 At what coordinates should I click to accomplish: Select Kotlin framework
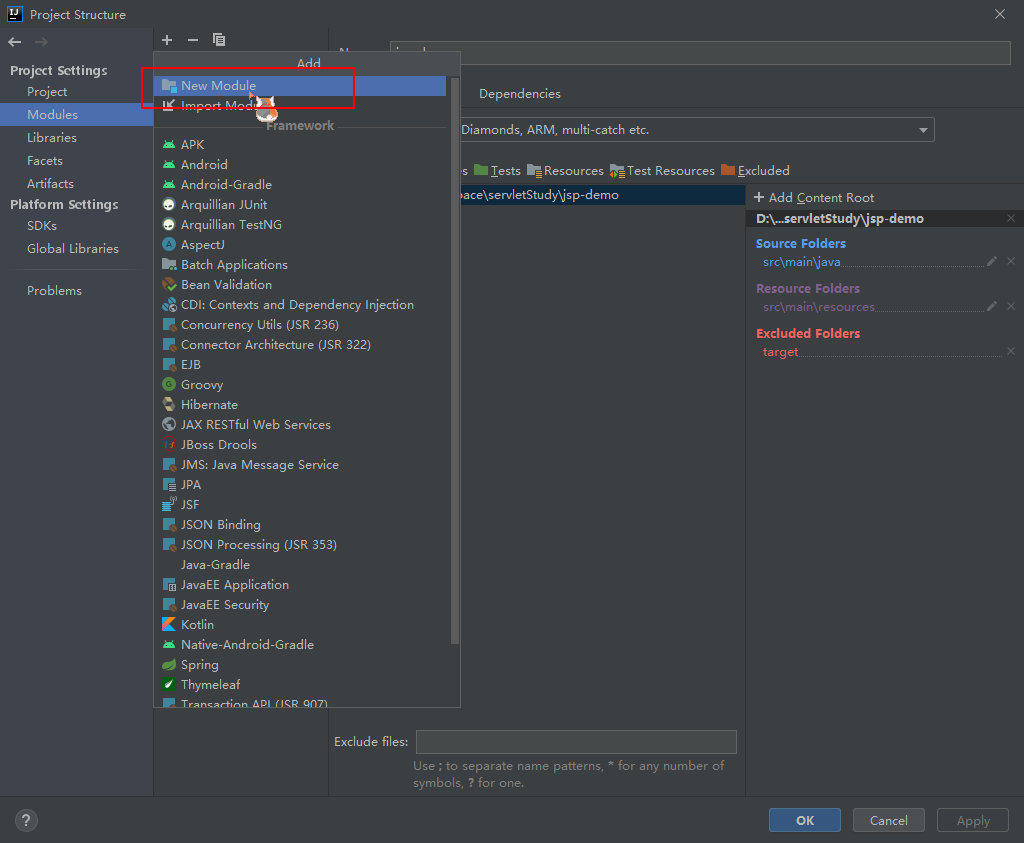point(302,625)
